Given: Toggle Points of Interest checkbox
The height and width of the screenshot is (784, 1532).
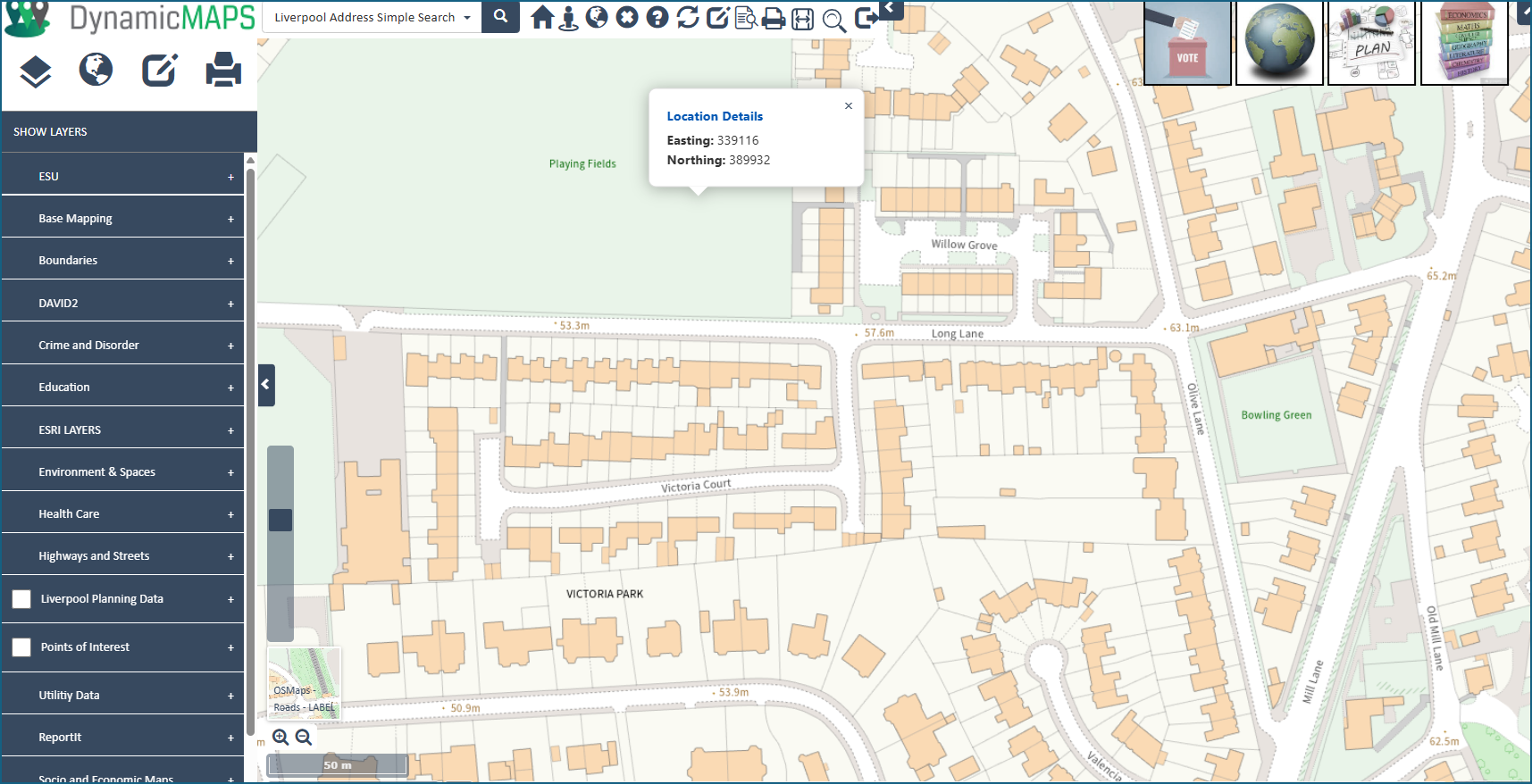Looking at the screenshot, I should pyautogui.click(x=21, y=647).
